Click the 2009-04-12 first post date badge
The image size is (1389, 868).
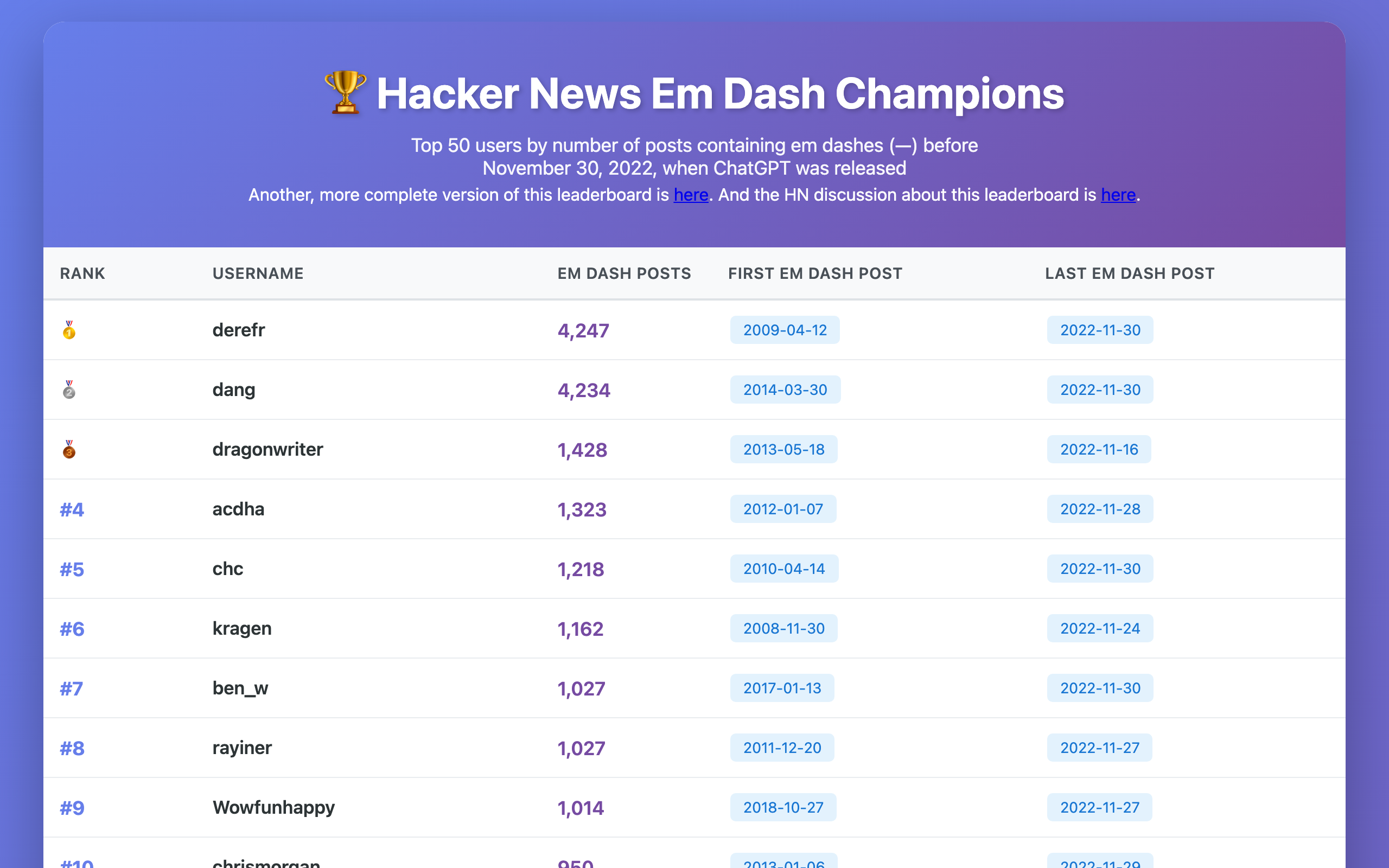(x=785, y=330)
